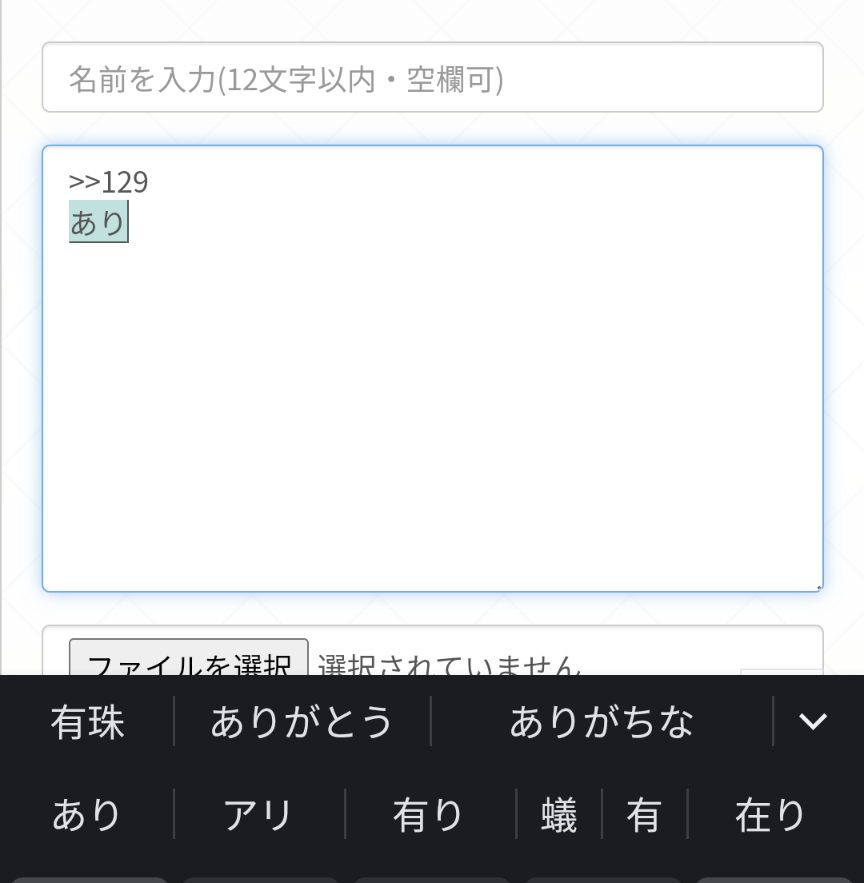
Task: Focus the name input field
Action: tap(432, 78)
